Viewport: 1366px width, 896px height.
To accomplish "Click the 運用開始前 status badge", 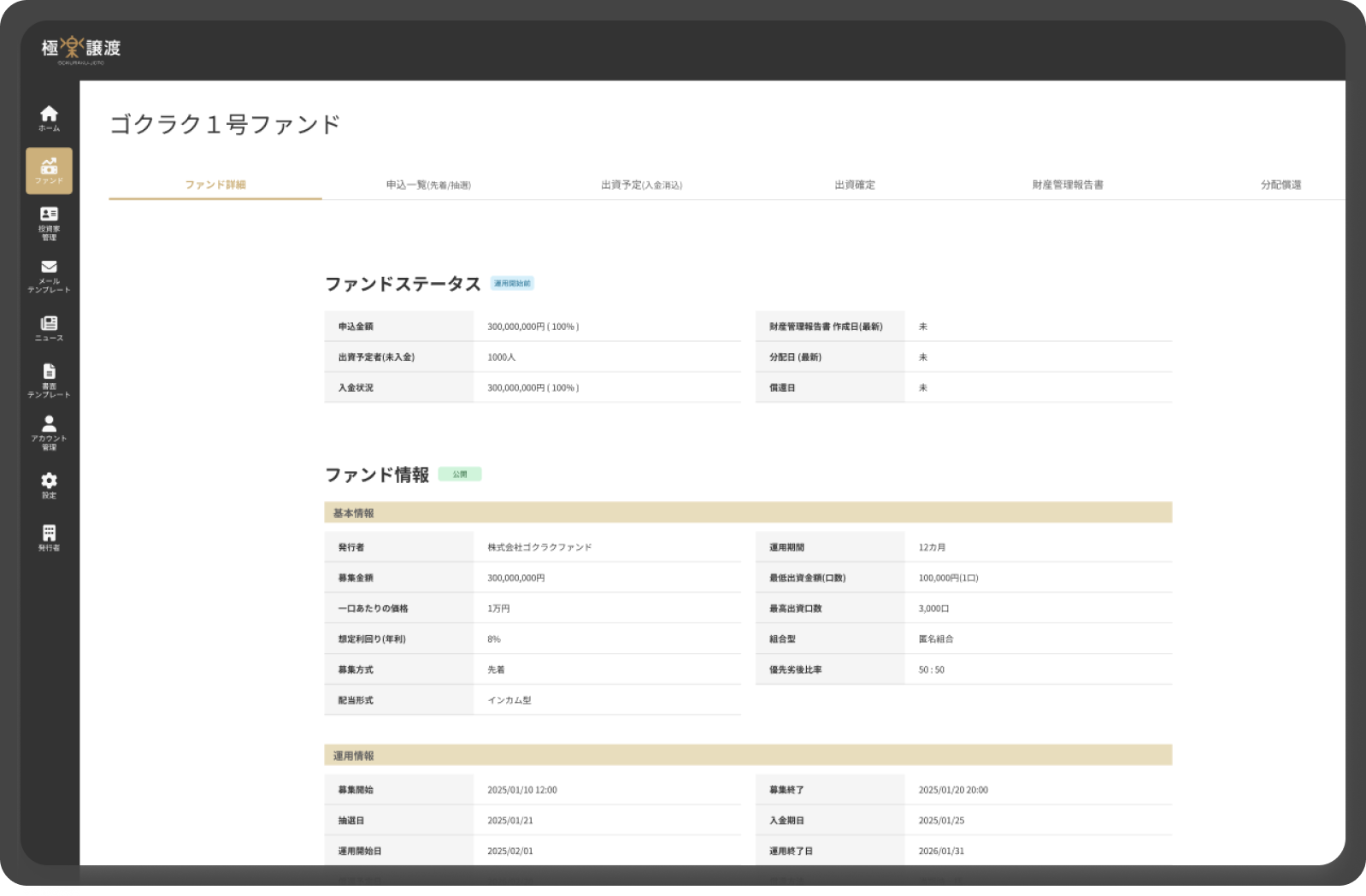I will click(512, 284).
